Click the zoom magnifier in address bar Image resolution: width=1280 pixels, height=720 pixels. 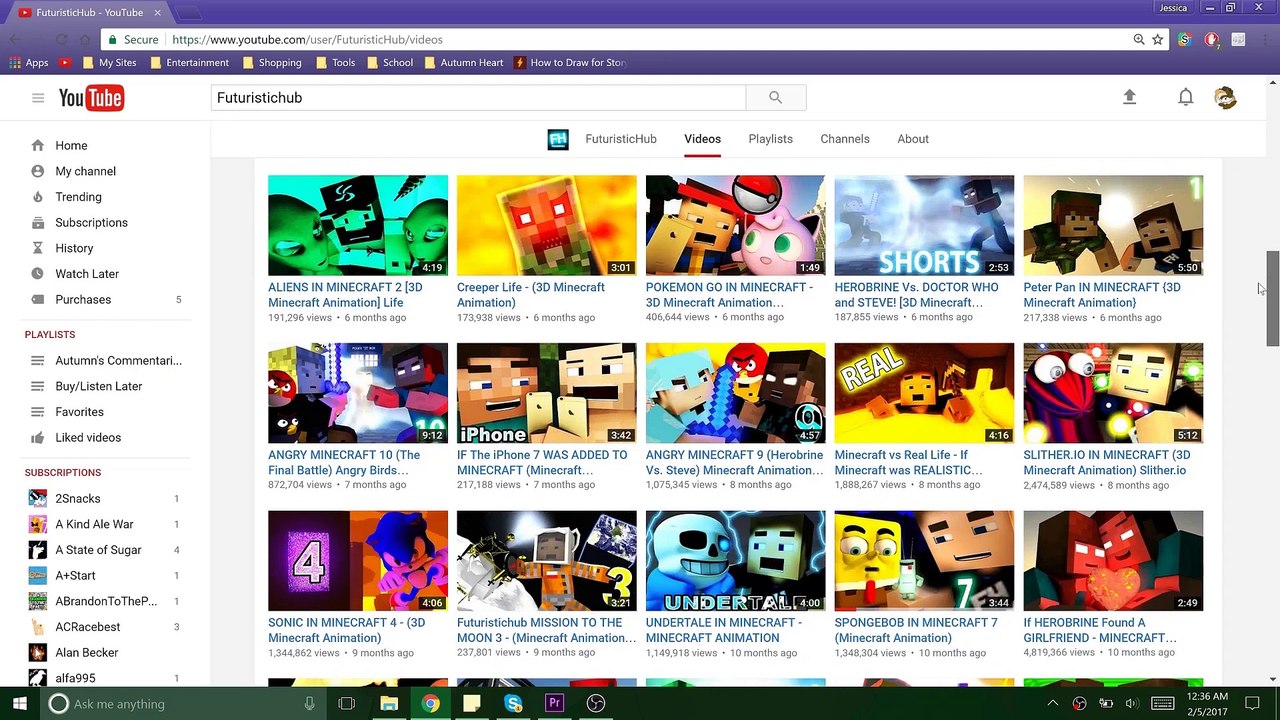point(1139,40)
